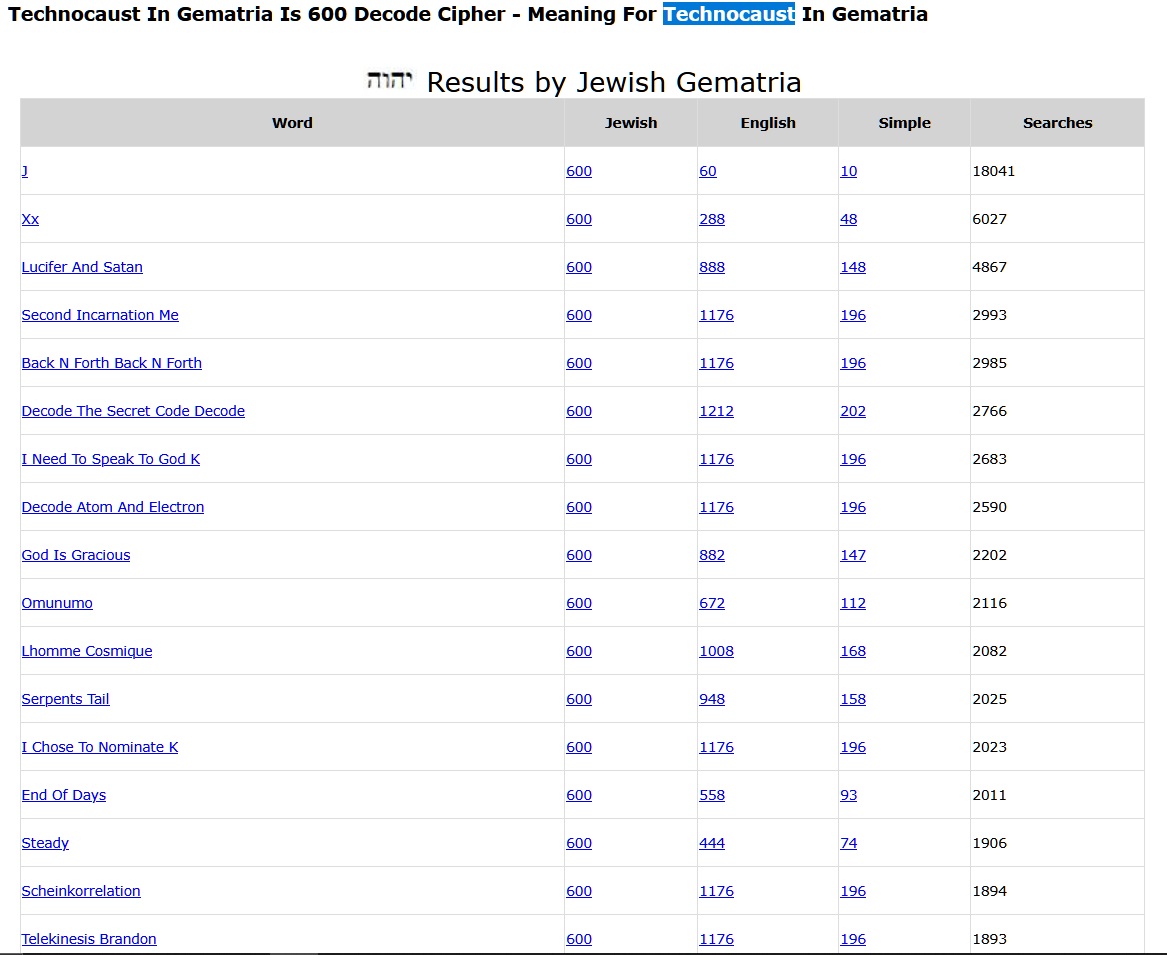Open the 'God Is Gracious' link
The height and width of the screenshot is (955, 1167).
click(x=76, y=555)
